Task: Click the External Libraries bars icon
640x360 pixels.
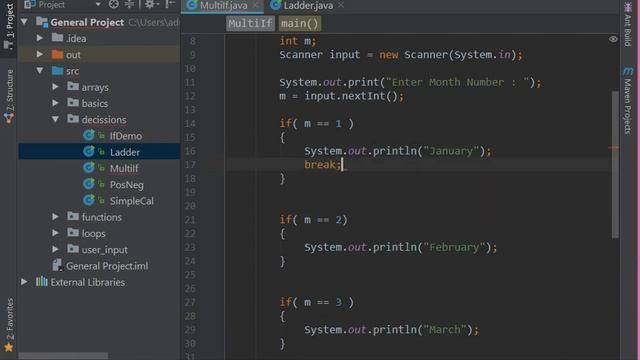Action: [41, 281]
